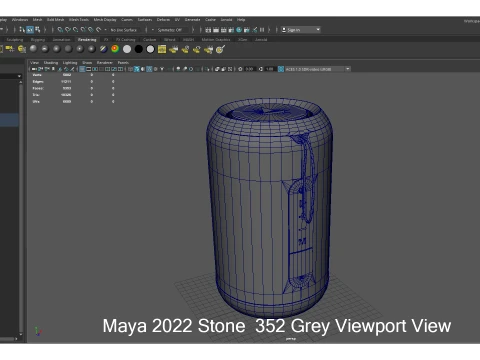Viewport: 480px width, 360px height.
Task: Toggle the viewport color management icon
Action: pos(281,69)
